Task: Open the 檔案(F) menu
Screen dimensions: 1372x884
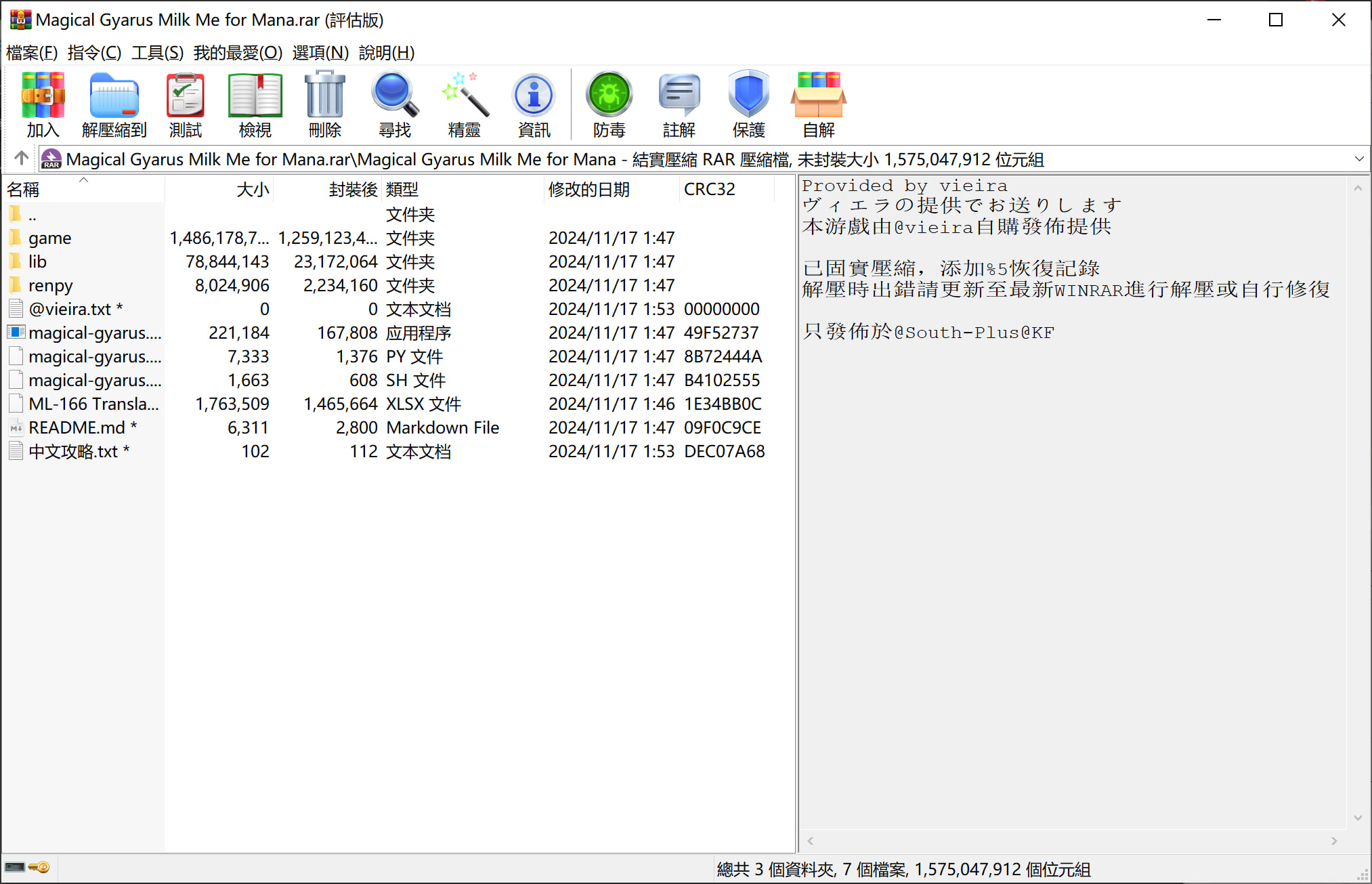Action: pyautogui.click(x=32, y=53)
